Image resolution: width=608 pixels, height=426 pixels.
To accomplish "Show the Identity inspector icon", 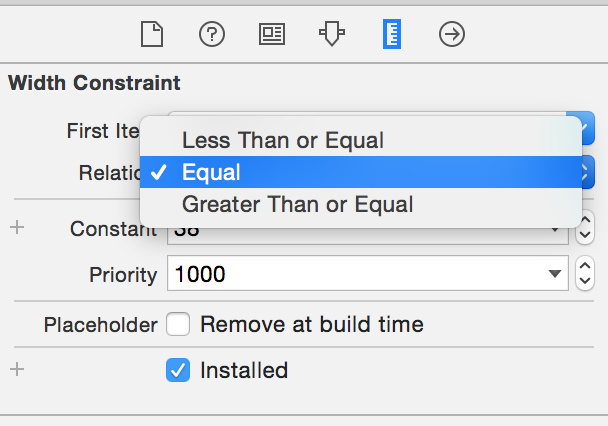I will (272, 34).
